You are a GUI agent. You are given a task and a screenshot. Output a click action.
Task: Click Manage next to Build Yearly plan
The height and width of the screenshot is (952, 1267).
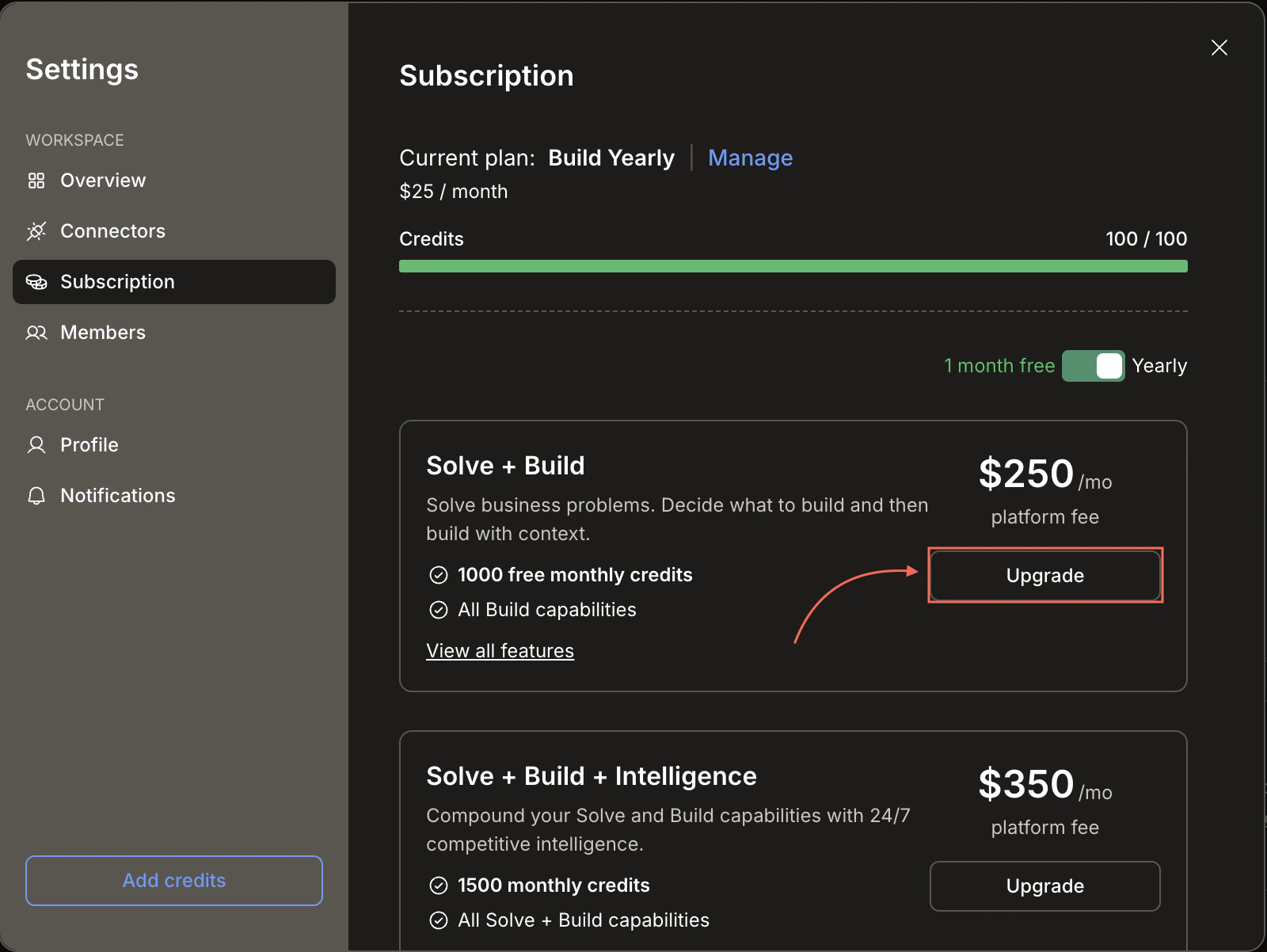coord(750,158)
